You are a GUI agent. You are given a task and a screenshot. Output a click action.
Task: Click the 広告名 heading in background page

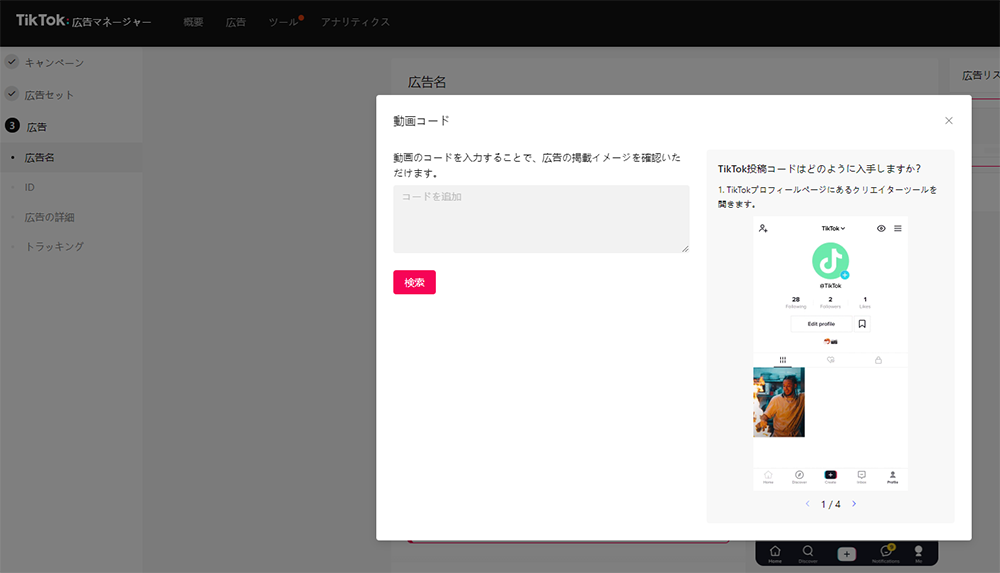click(427, 82)
